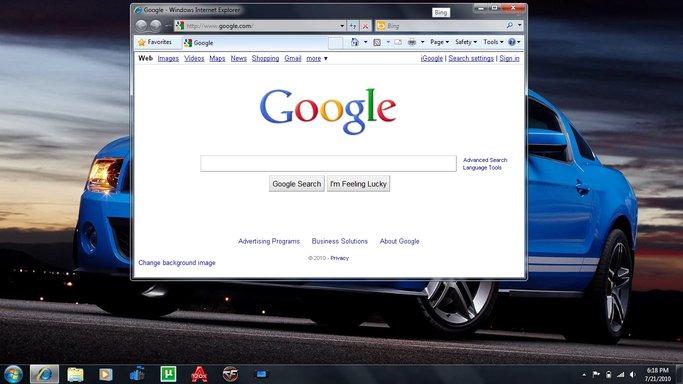Click the volume speaker tray icon
683x384 pixels.
click(632, 374)
